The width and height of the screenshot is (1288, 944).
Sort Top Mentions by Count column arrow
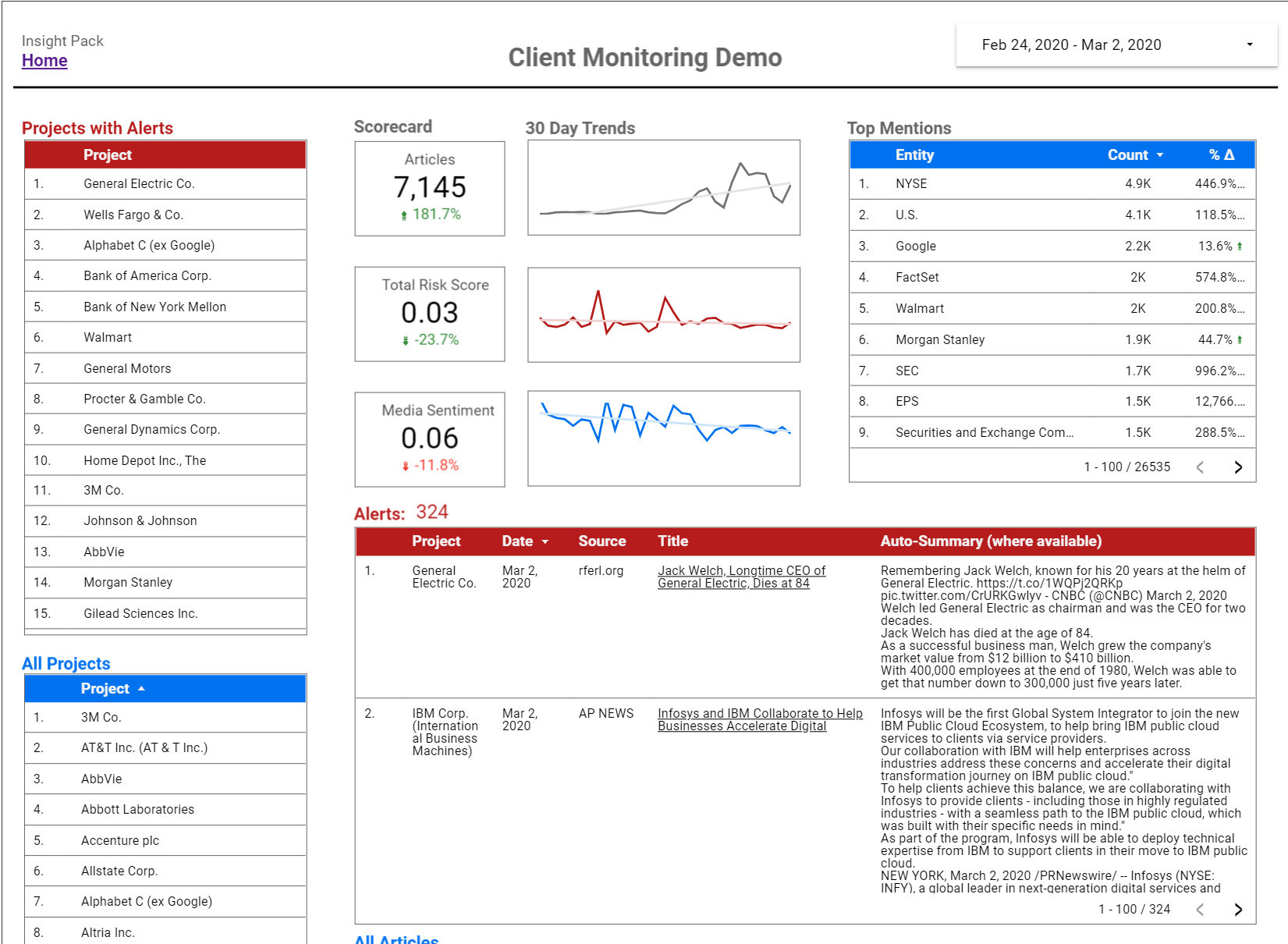[1159, 155]
